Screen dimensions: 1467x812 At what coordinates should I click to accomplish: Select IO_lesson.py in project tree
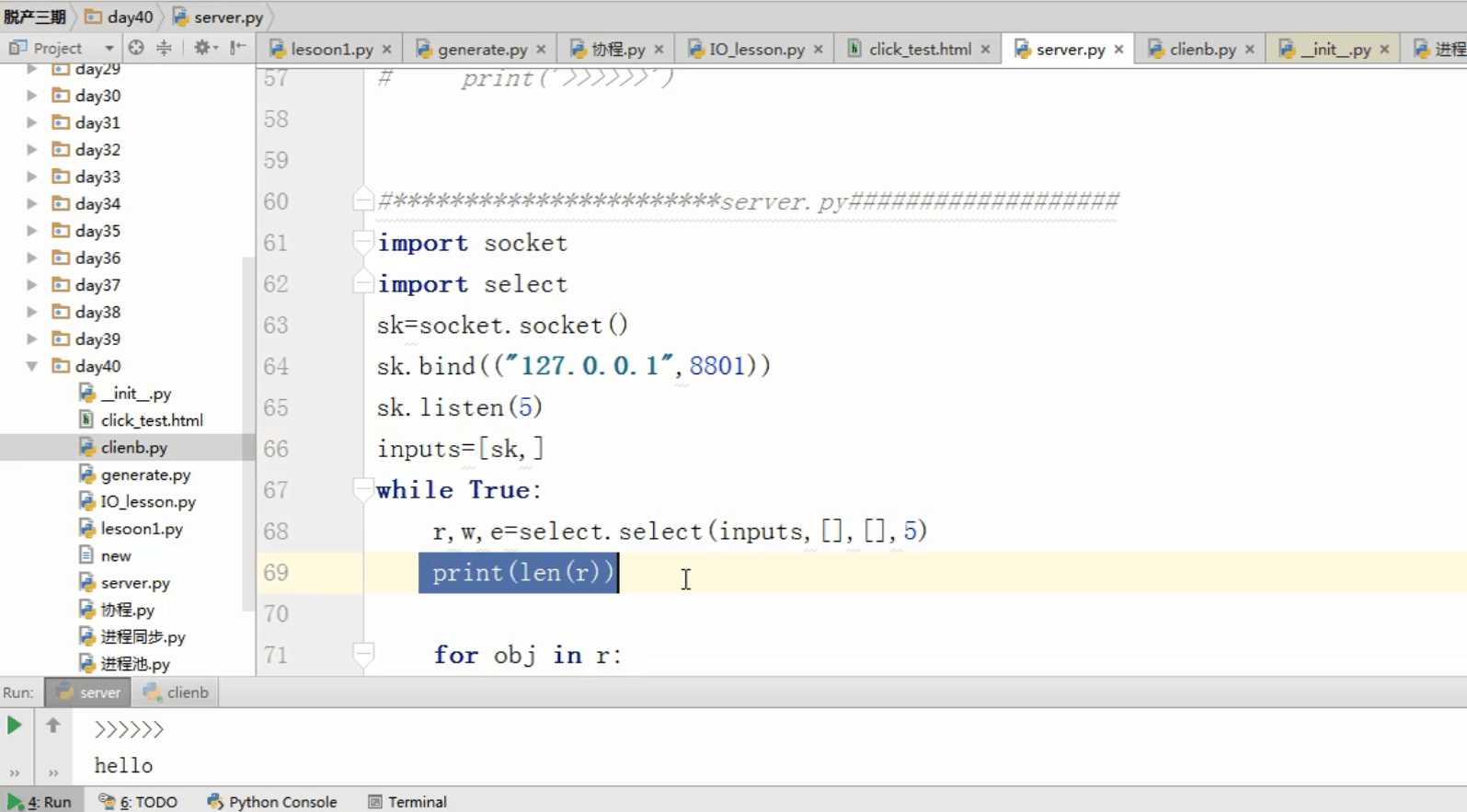click(x=137, y=502)
